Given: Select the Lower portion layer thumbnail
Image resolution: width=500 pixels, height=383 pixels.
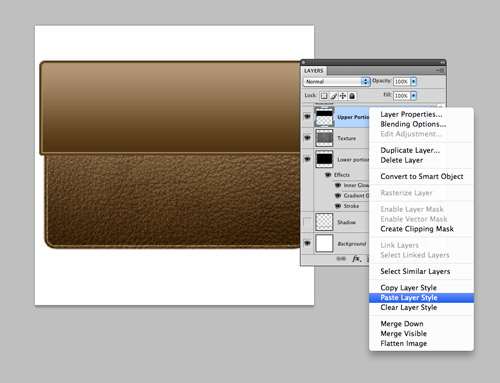Looking at the screenshot, I should point(324,159).
